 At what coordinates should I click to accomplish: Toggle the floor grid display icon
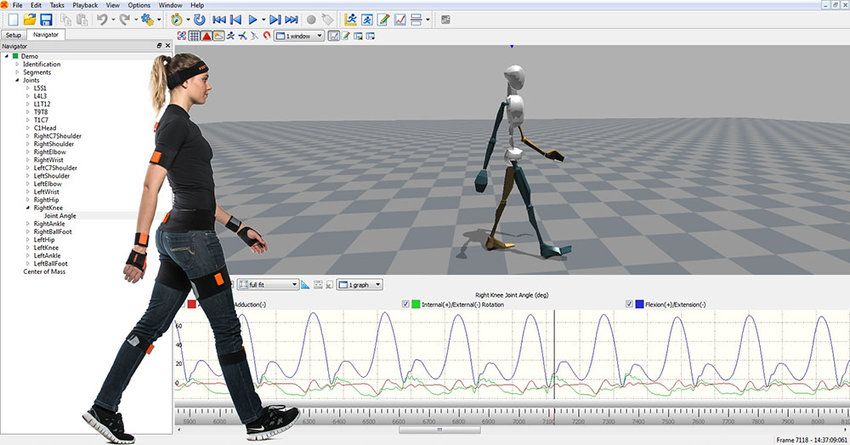194,36
